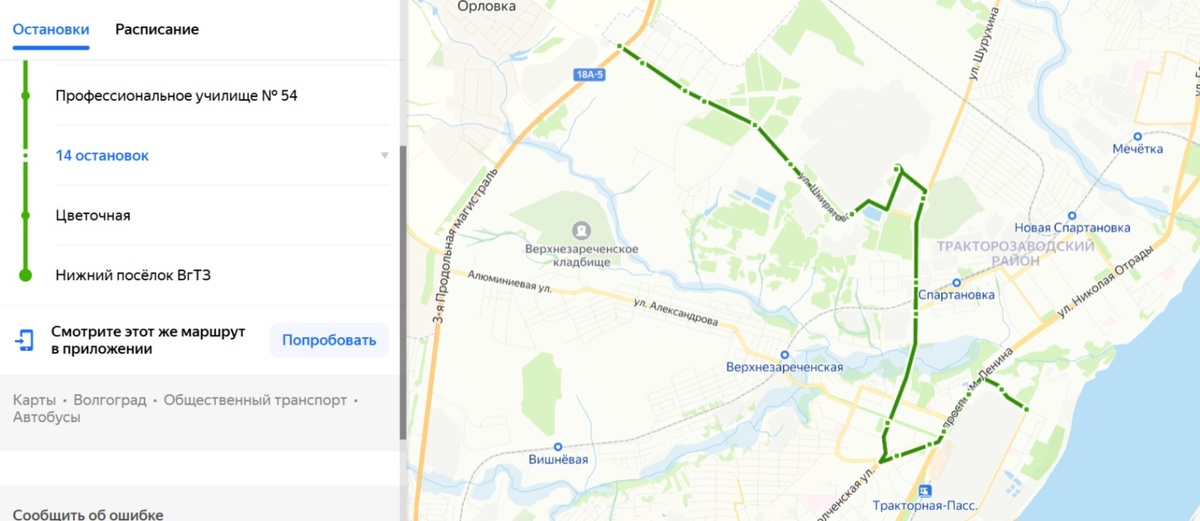Select the Спартановка station marker
Image resolution: width=1200 pixels, height=521 pixels.
point(956,282)
